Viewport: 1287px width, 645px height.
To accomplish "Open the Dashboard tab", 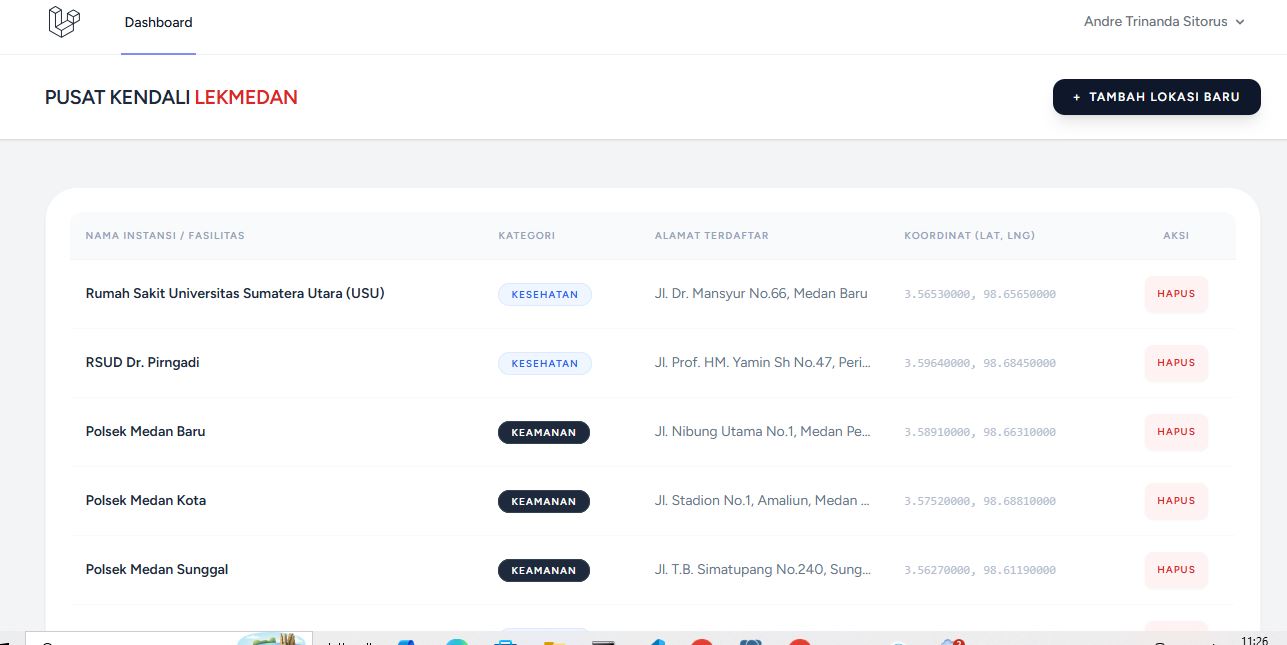I will [x=159, y=22].
